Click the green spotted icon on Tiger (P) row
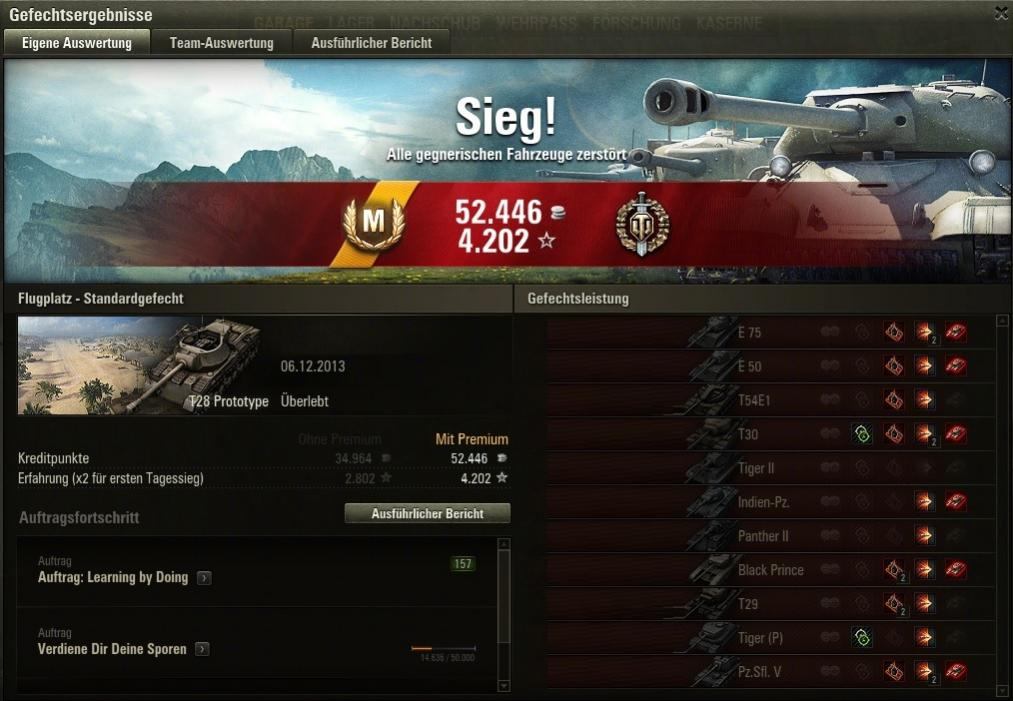1013x701 pixels. click(862, 638)
